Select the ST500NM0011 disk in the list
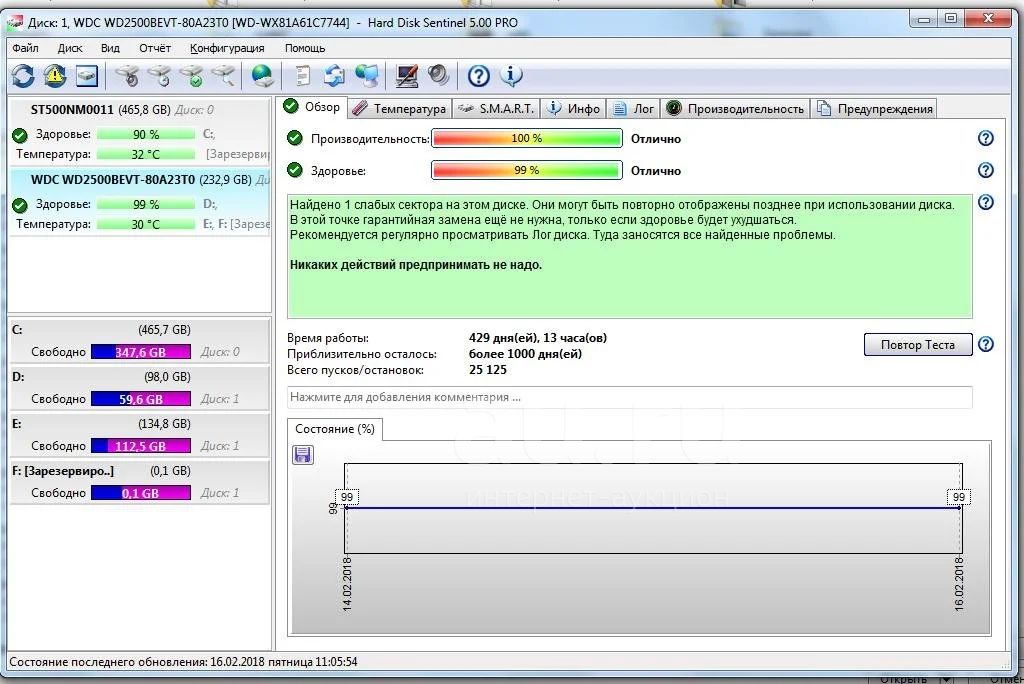1024x684 pixels. 140,132
